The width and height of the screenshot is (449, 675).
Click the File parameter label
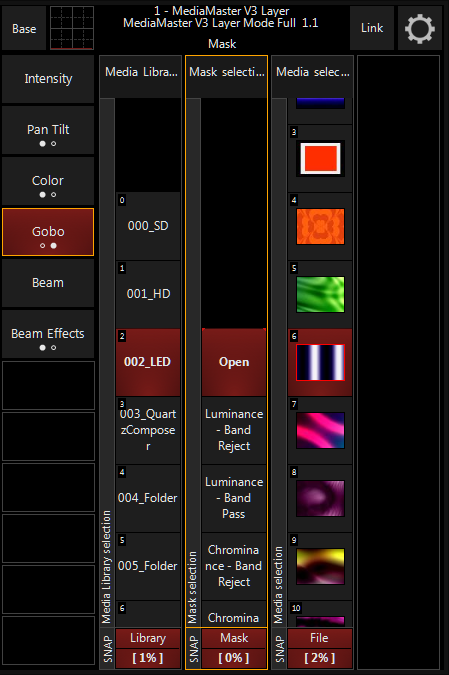tap(320, 638)
